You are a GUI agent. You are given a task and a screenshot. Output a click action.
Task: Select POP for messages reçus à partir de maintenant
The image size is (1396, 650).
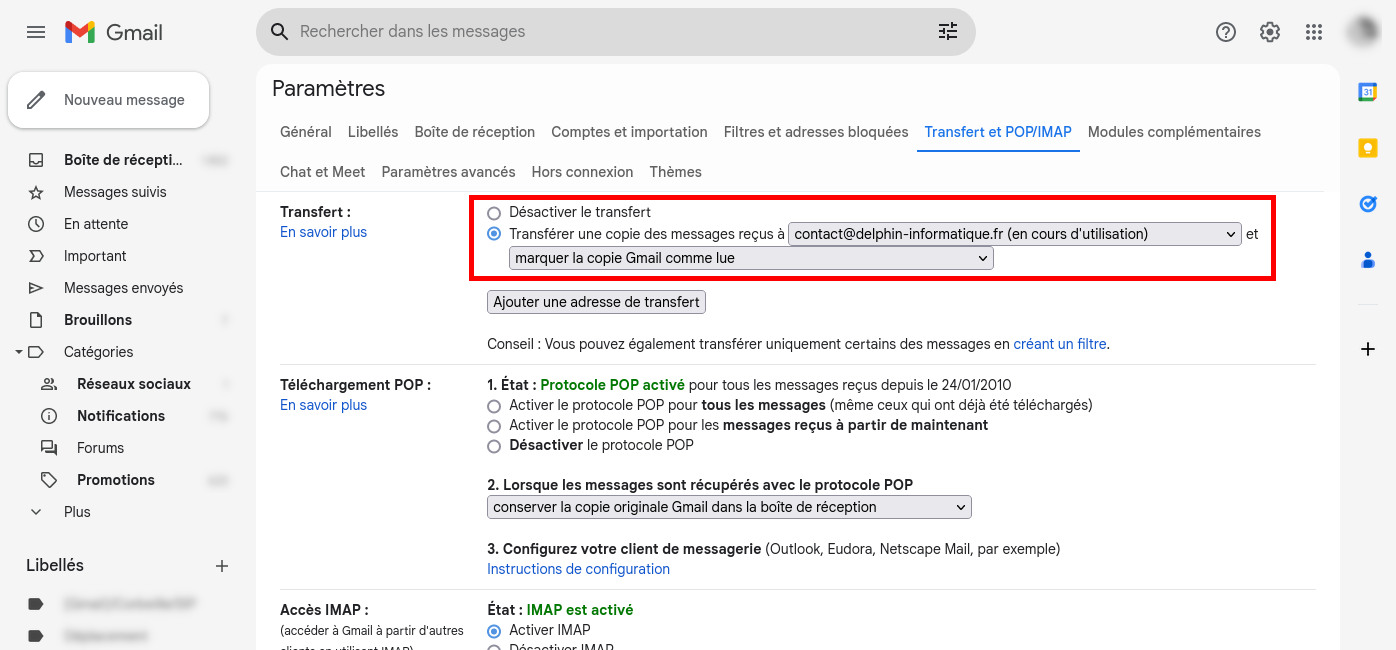click(494, 426)
